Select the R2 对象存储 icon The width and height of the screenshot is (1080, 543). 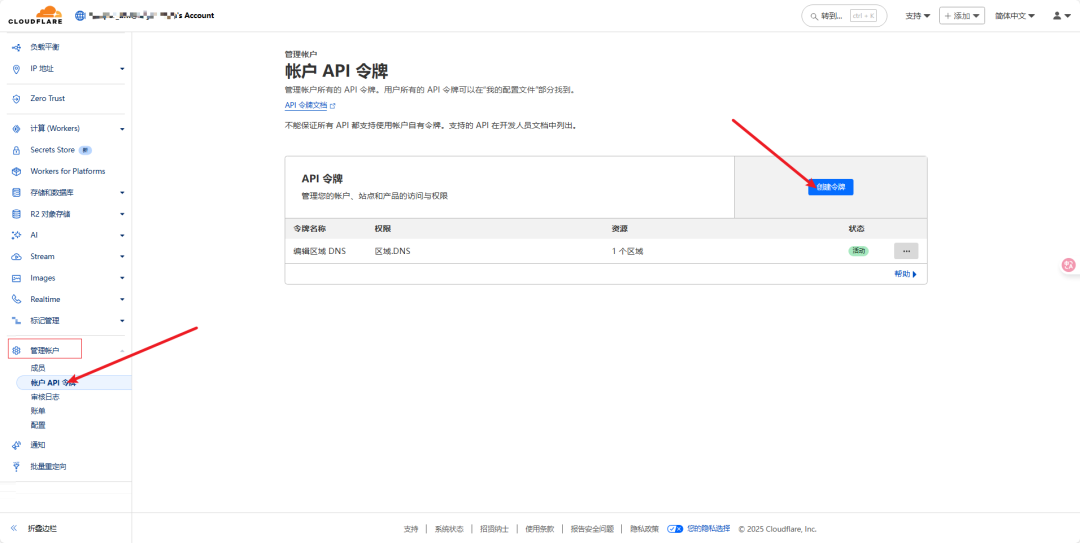(x=17, y=214)
